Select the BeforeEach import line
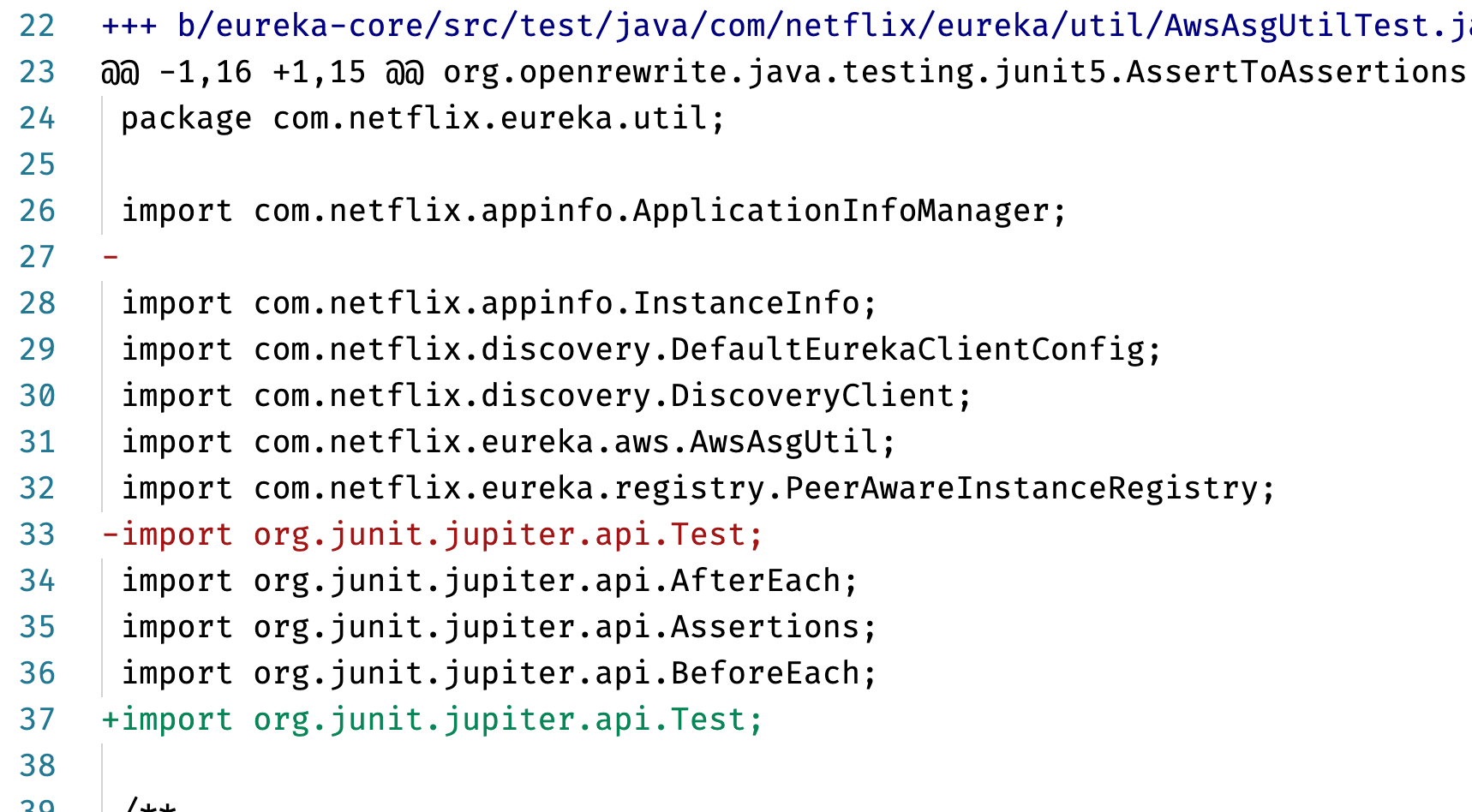 497,672
